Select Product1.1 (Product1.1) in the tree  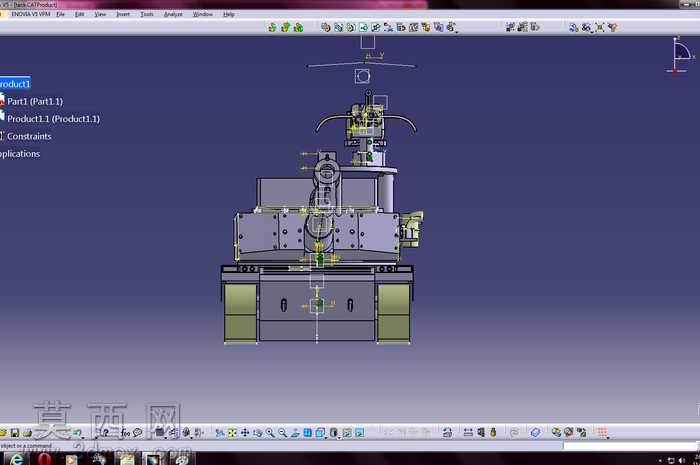(53, 119)
